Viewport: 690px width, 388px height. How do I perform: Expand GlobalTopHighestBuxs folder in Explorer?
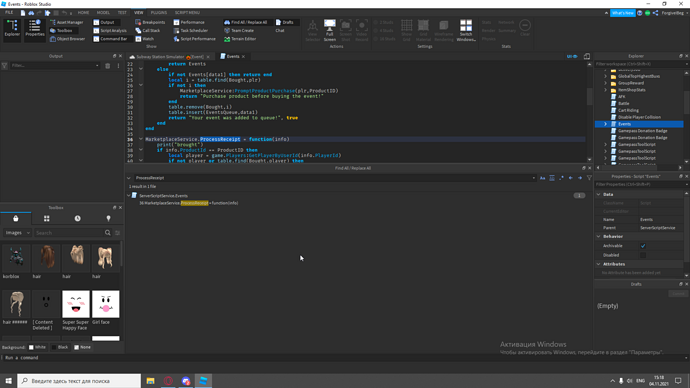point(606,76)
